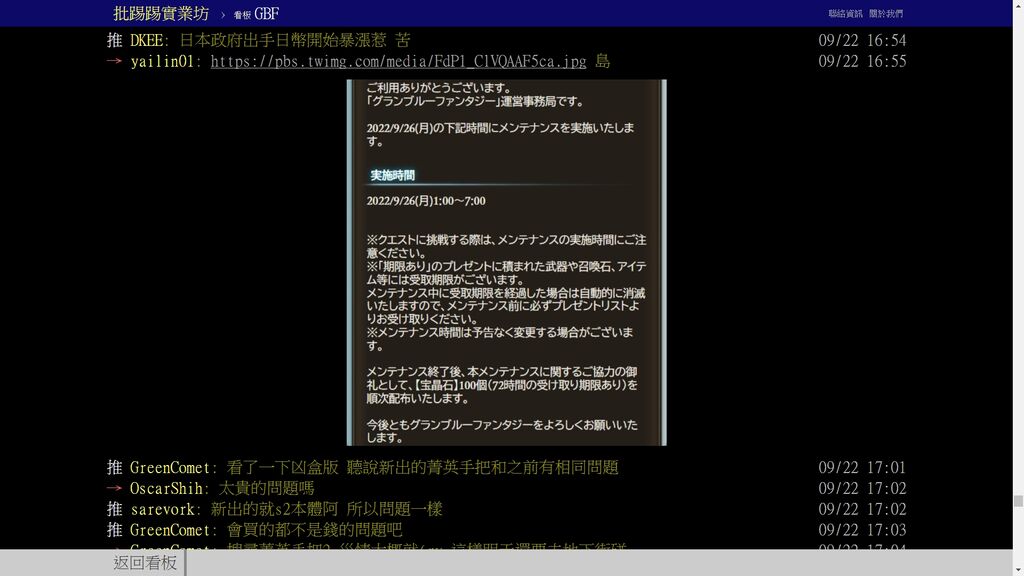1024x576 pixels.
Task: Open the 批踢踢實業坊 home link
Action: [x=161, y=13]
